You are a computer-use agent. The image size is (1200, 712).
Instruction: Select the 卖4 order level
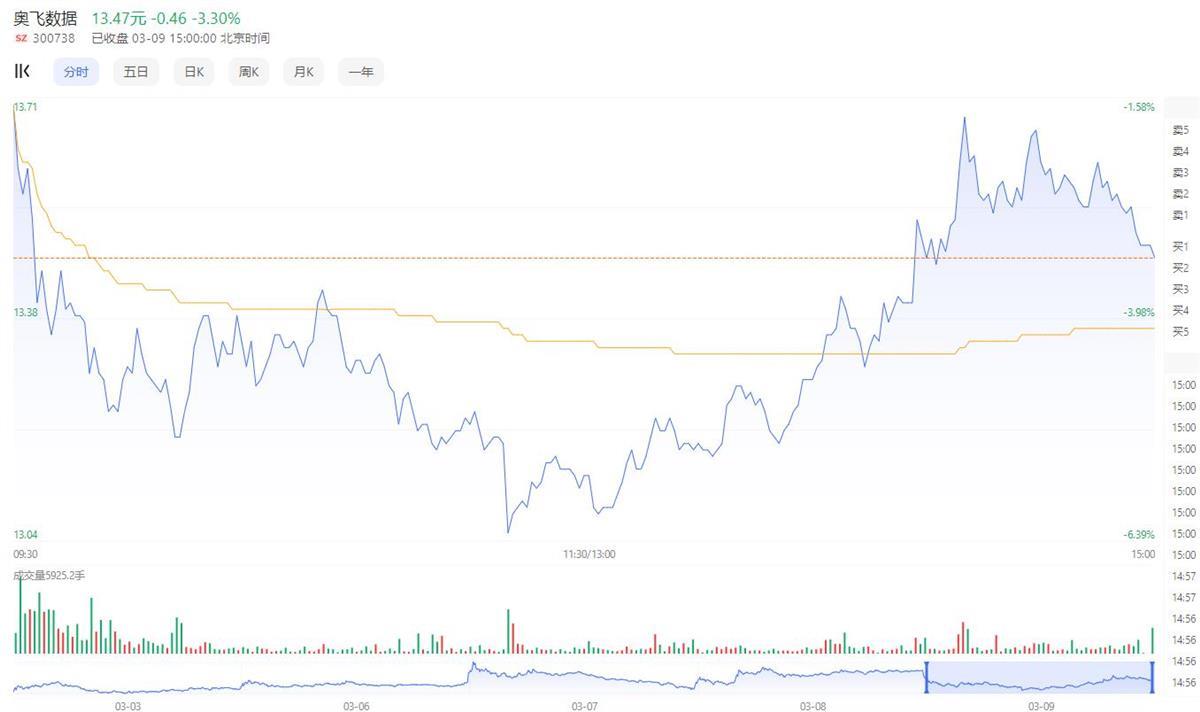coord(1180,152)
